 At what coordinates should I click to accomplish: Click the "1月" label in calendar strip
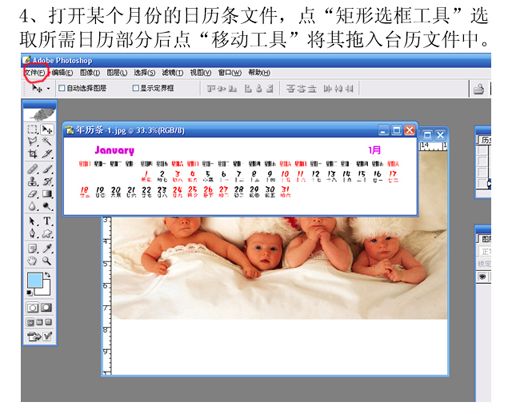tap(375, 150)
